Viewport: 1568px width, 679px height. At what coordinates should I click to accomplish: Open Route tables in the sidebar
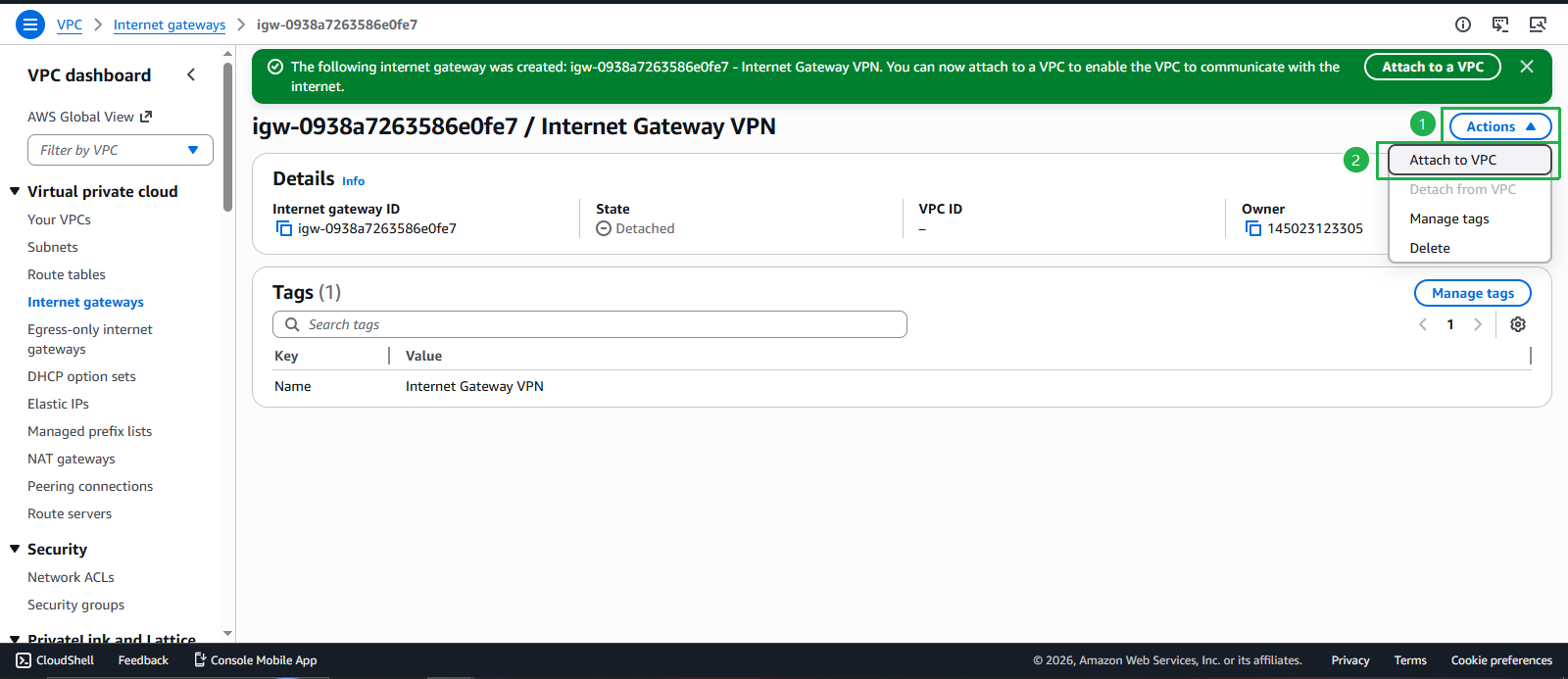67,274
